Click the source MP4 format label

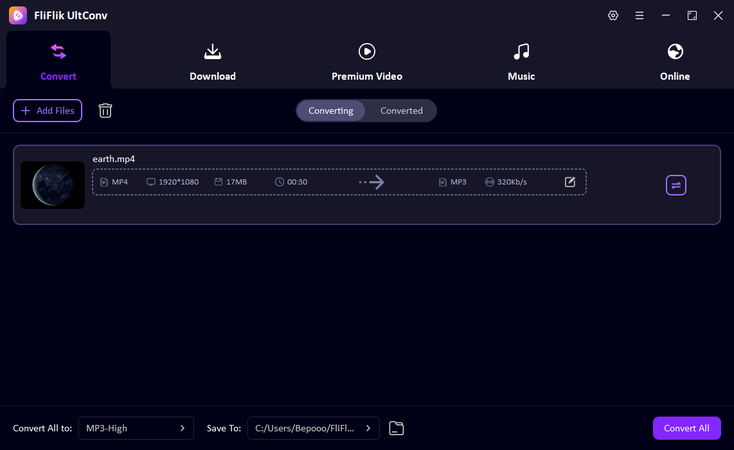pos(119,182)
